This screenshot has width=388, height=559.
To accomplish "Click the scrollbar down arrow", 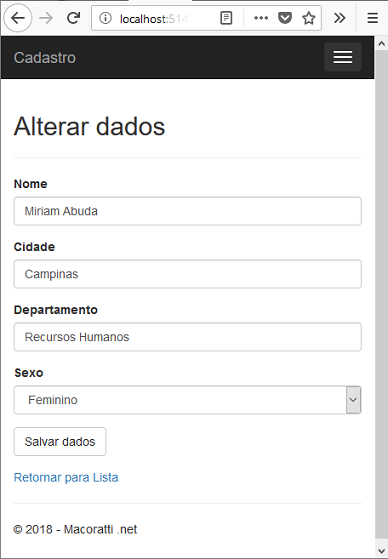I will (381, 551).
